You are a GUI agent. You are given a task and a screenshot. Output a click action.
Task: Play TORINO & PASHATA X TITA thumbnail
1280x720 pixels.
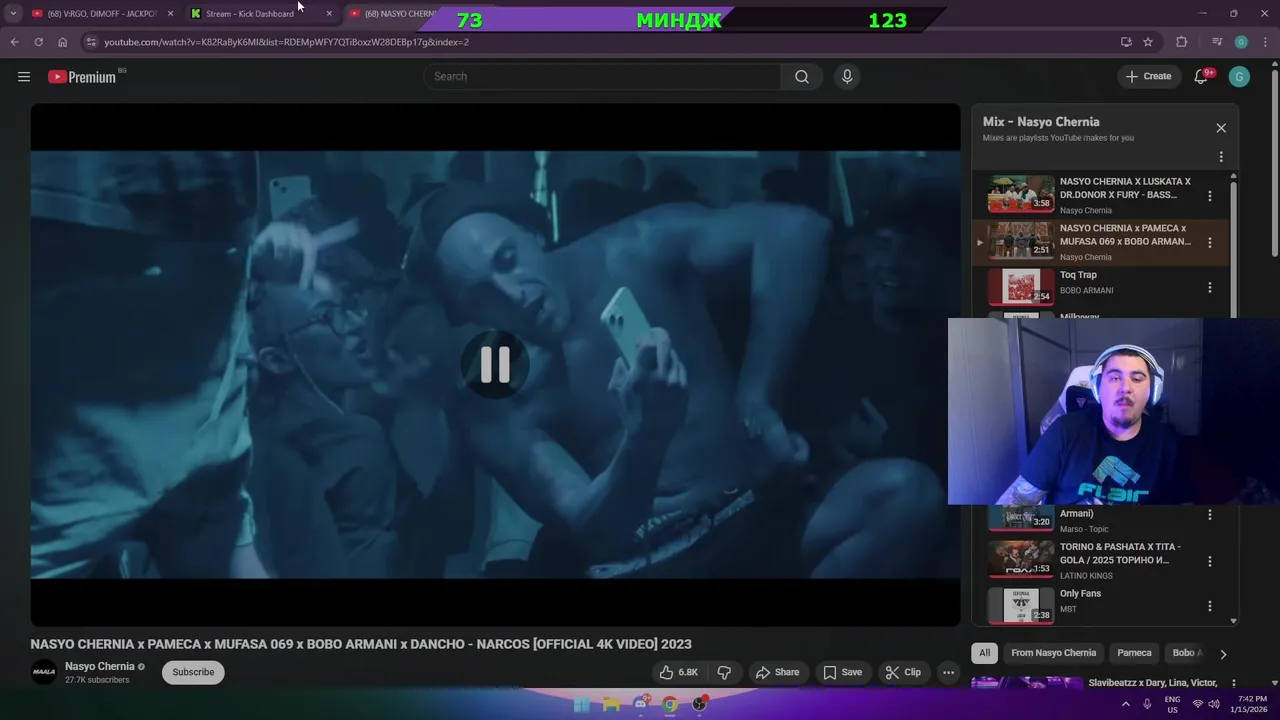1021,559
